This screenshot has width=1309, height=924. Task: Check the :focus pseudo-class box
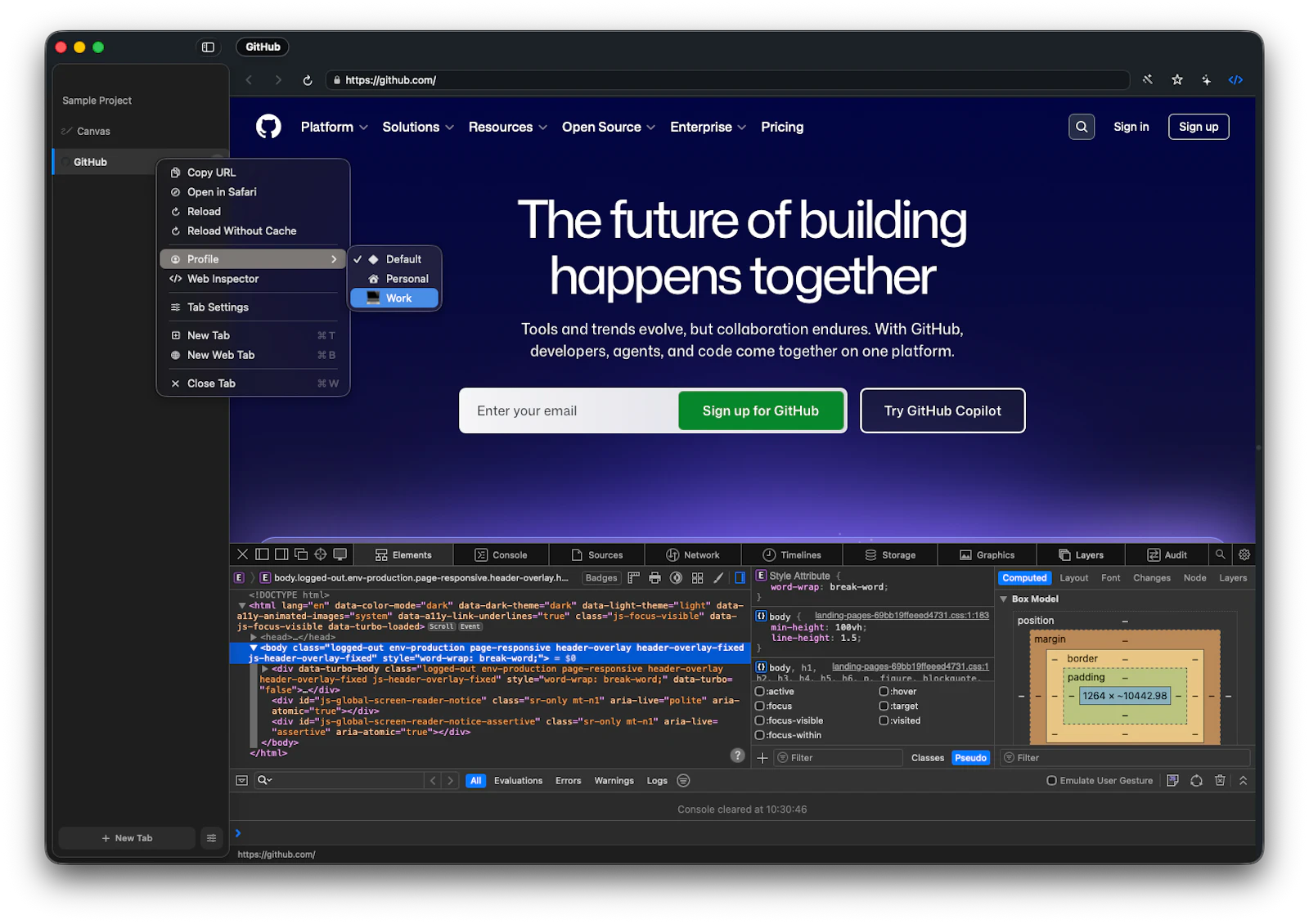[759, 706]
